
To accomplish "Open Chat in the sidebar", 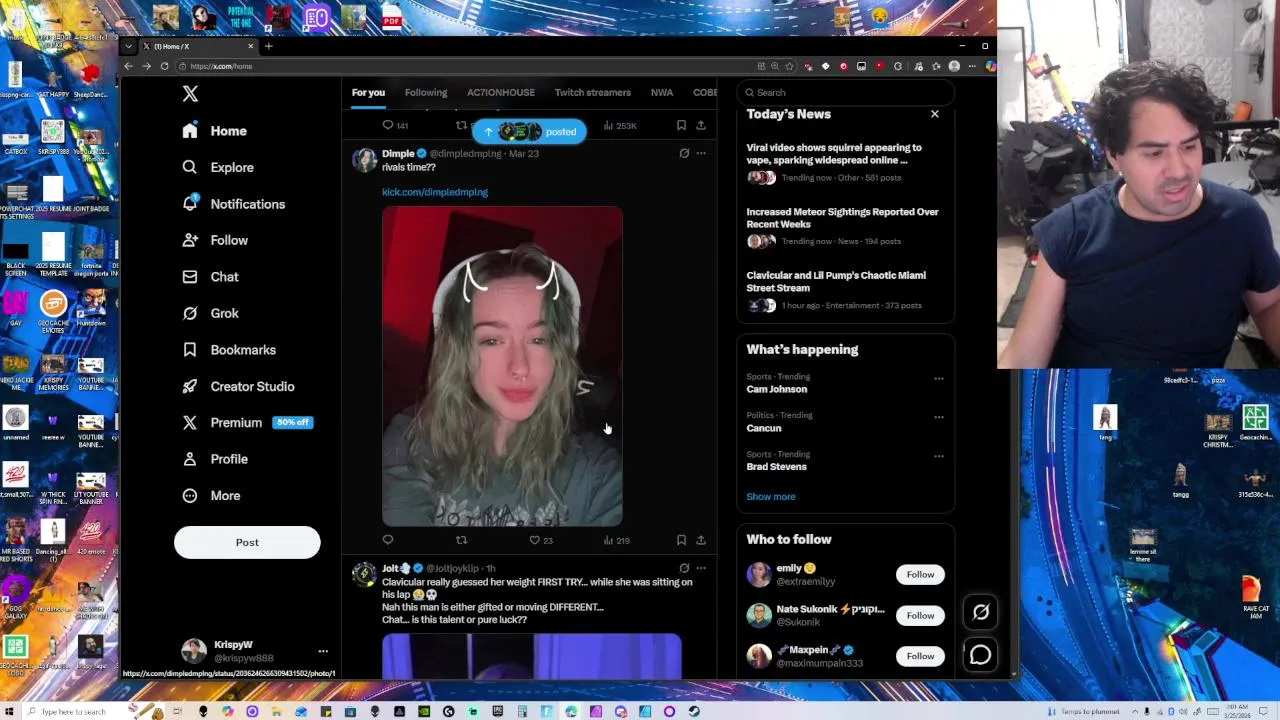I will click(211, 277).
